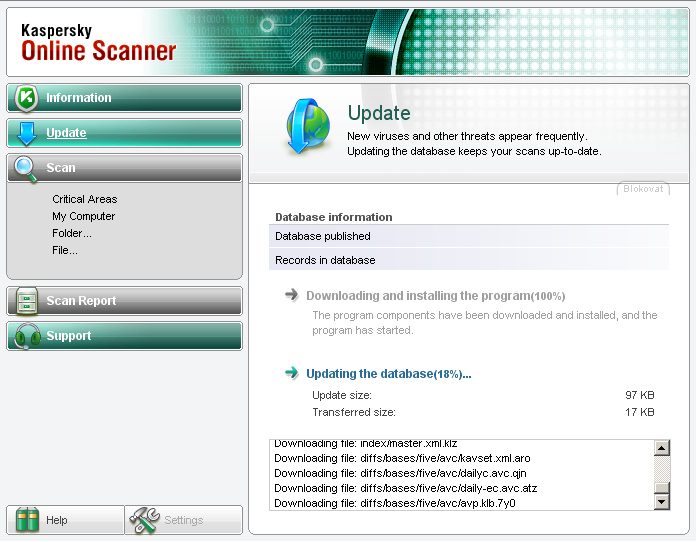Click the Database information heading
Image resolution: width=696 pixels, height=542 pixels.
point(334,217)
